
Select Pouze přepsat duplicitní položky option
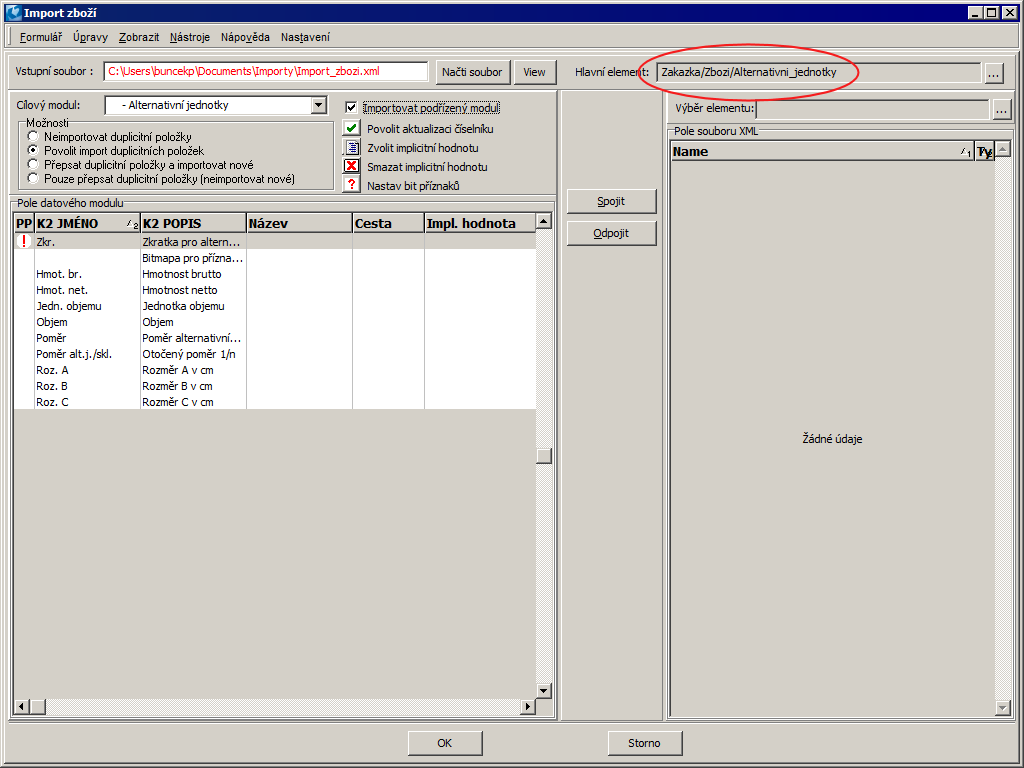coord(33,178)
